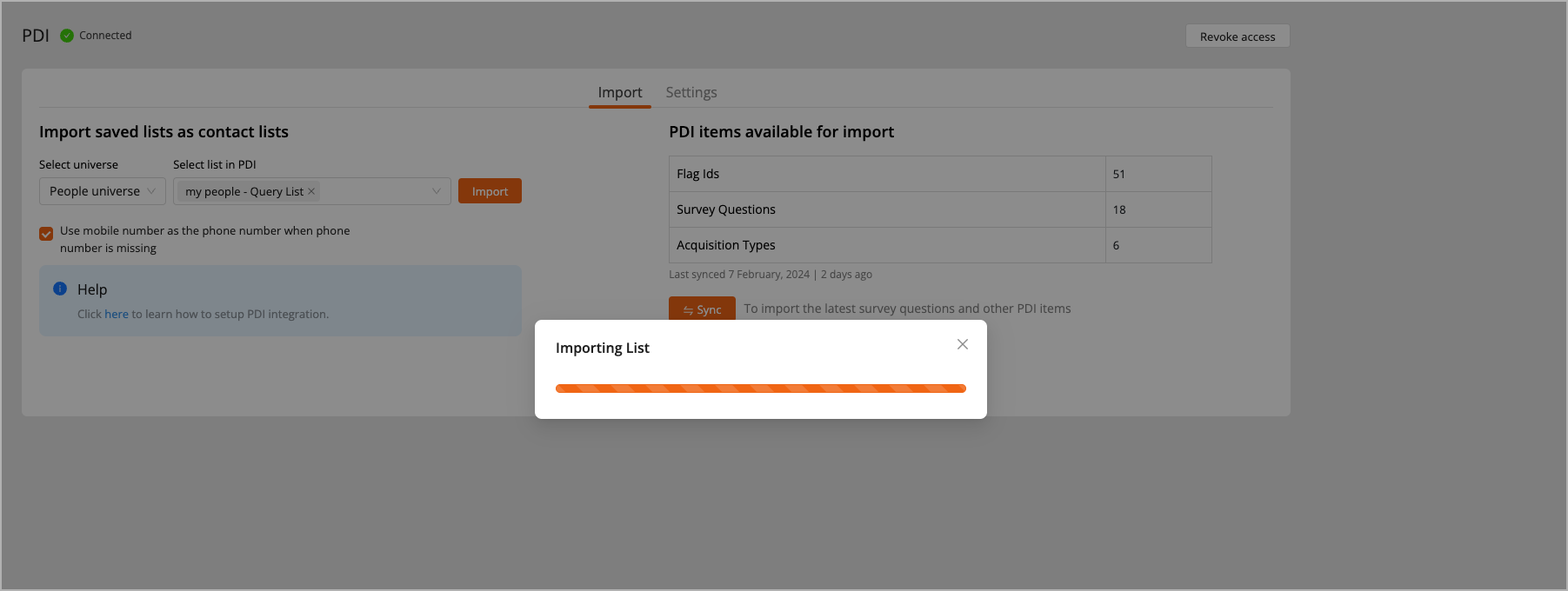Click the orange Import button

490,191
